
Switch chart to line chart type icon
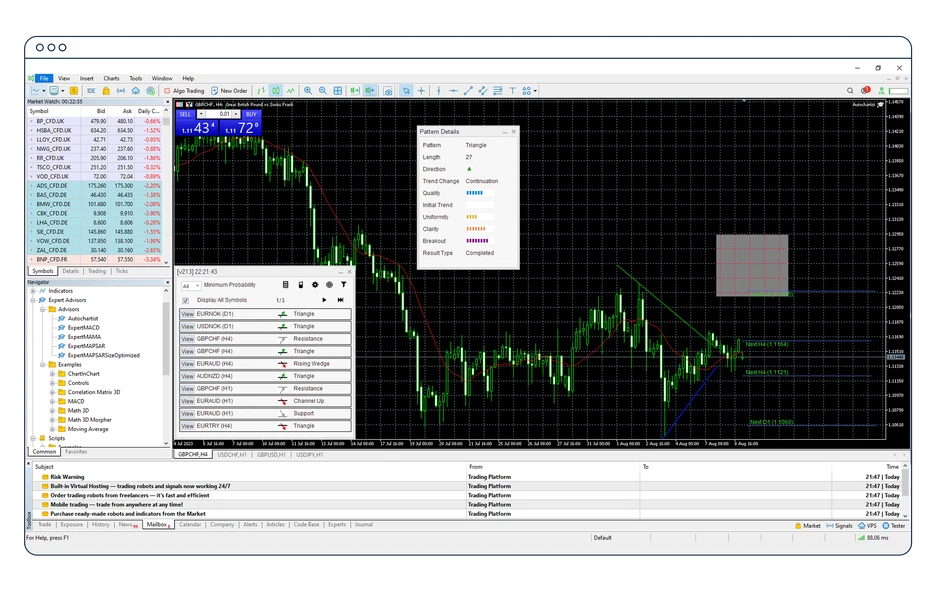tap(291, 91)
